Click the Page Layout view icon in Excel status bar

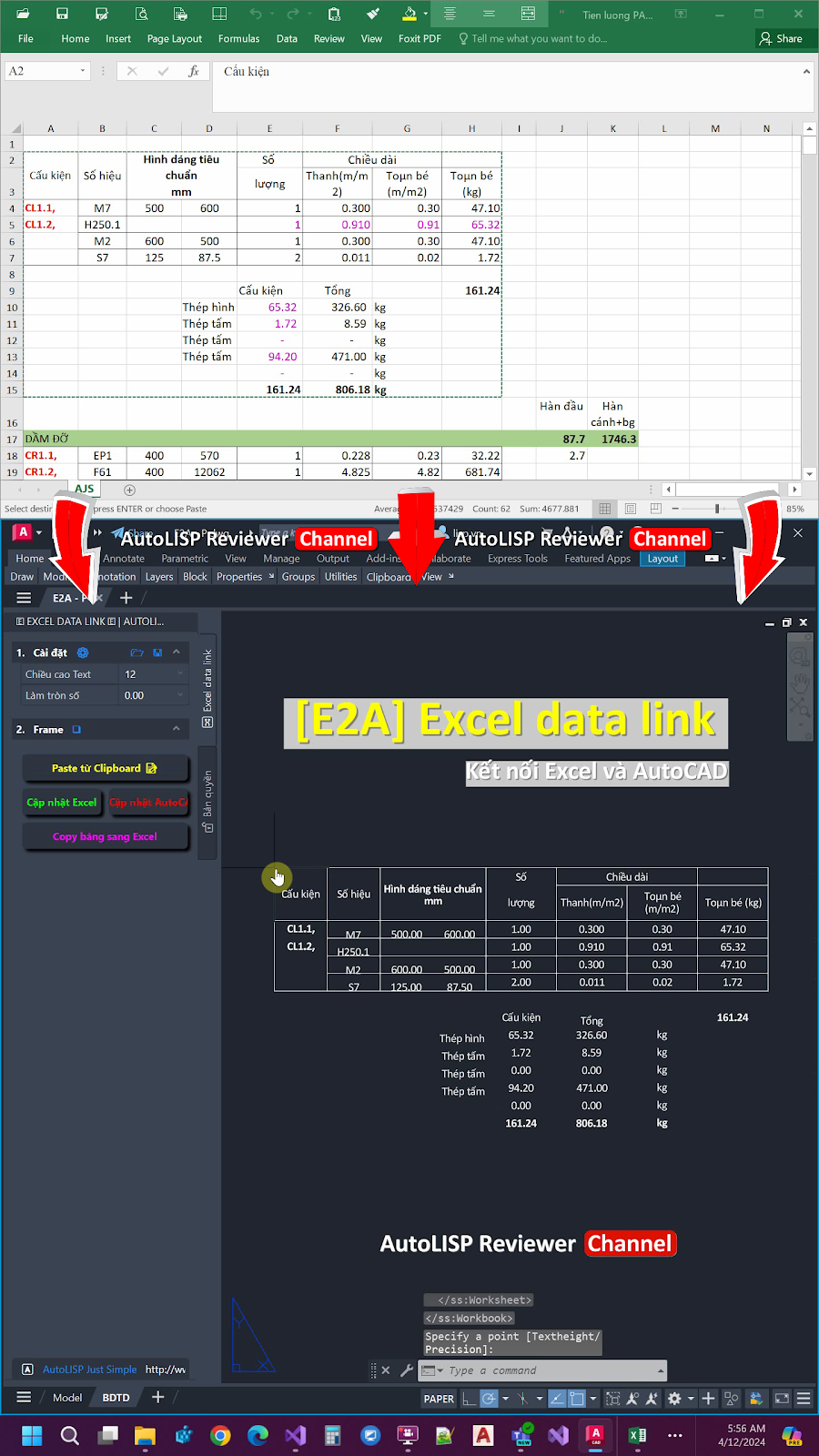click(630, 509)
